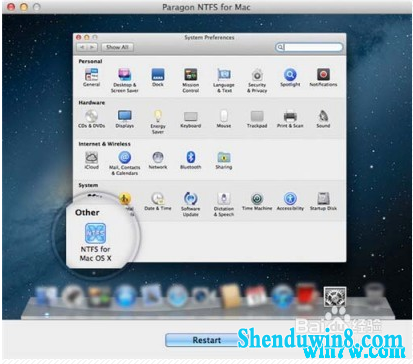Click the forward navigation arrow
This screenshot has height=364, width=413.
tap(92, 47)
